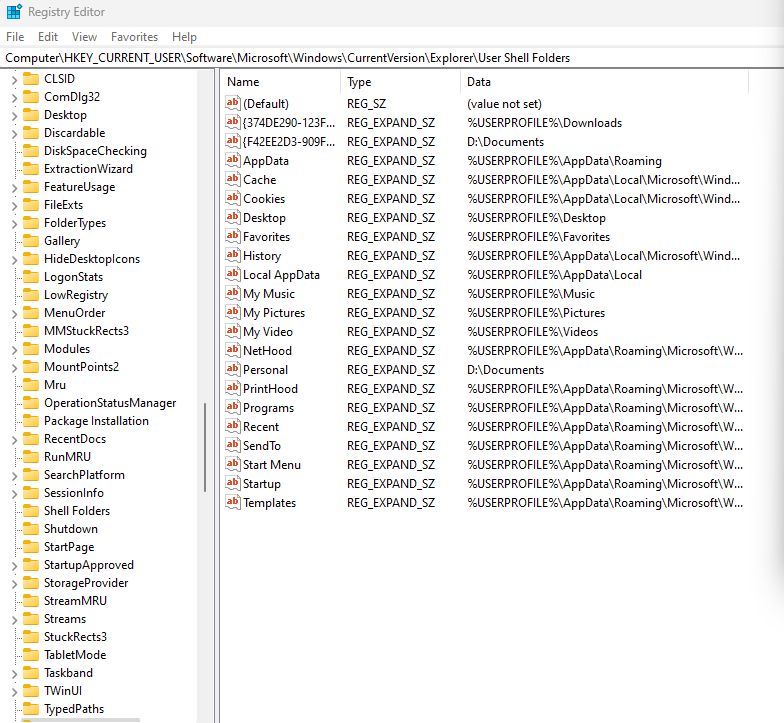The height and width of the screenshot is (723, 784).
Task: Select the PrintHood value
Action: click(x=270, y=388)
